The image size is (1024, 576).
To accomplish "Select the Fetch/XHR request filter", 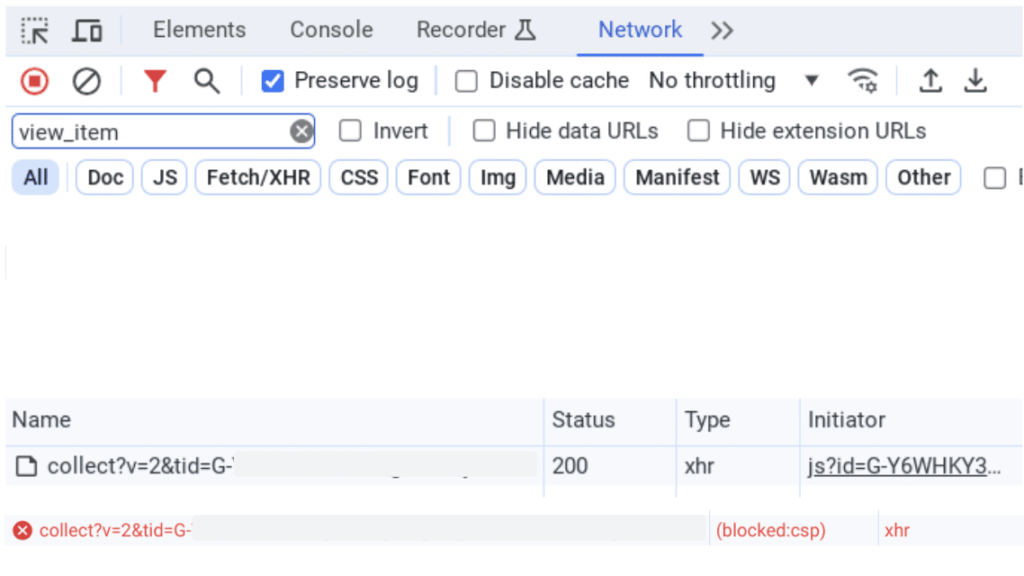I will [x=257, y=177].
